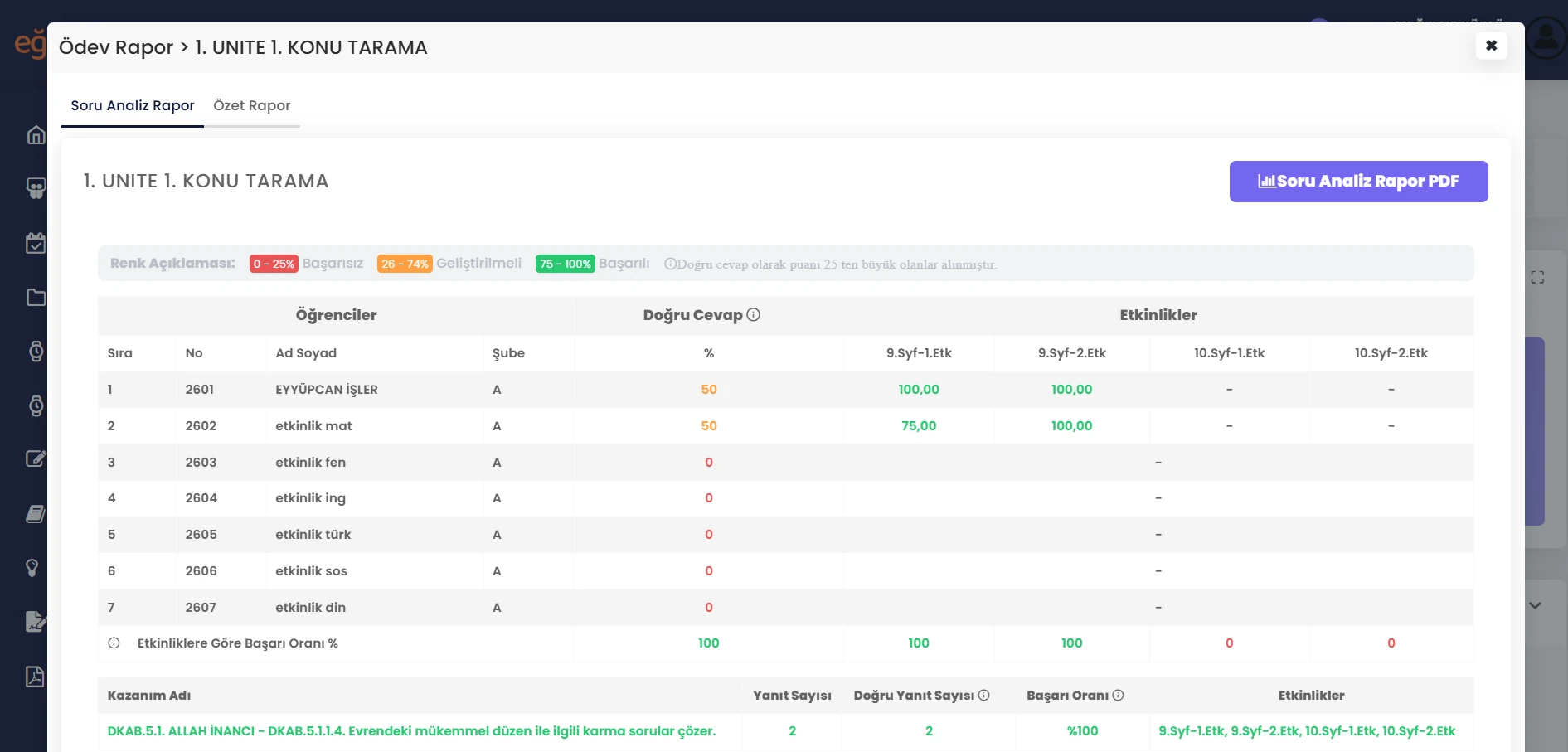The image size is (1568, 752).
Task: Open the DKAB.5.1. ALLAH İNANCI kazanım link
Action: click(411, 731)
